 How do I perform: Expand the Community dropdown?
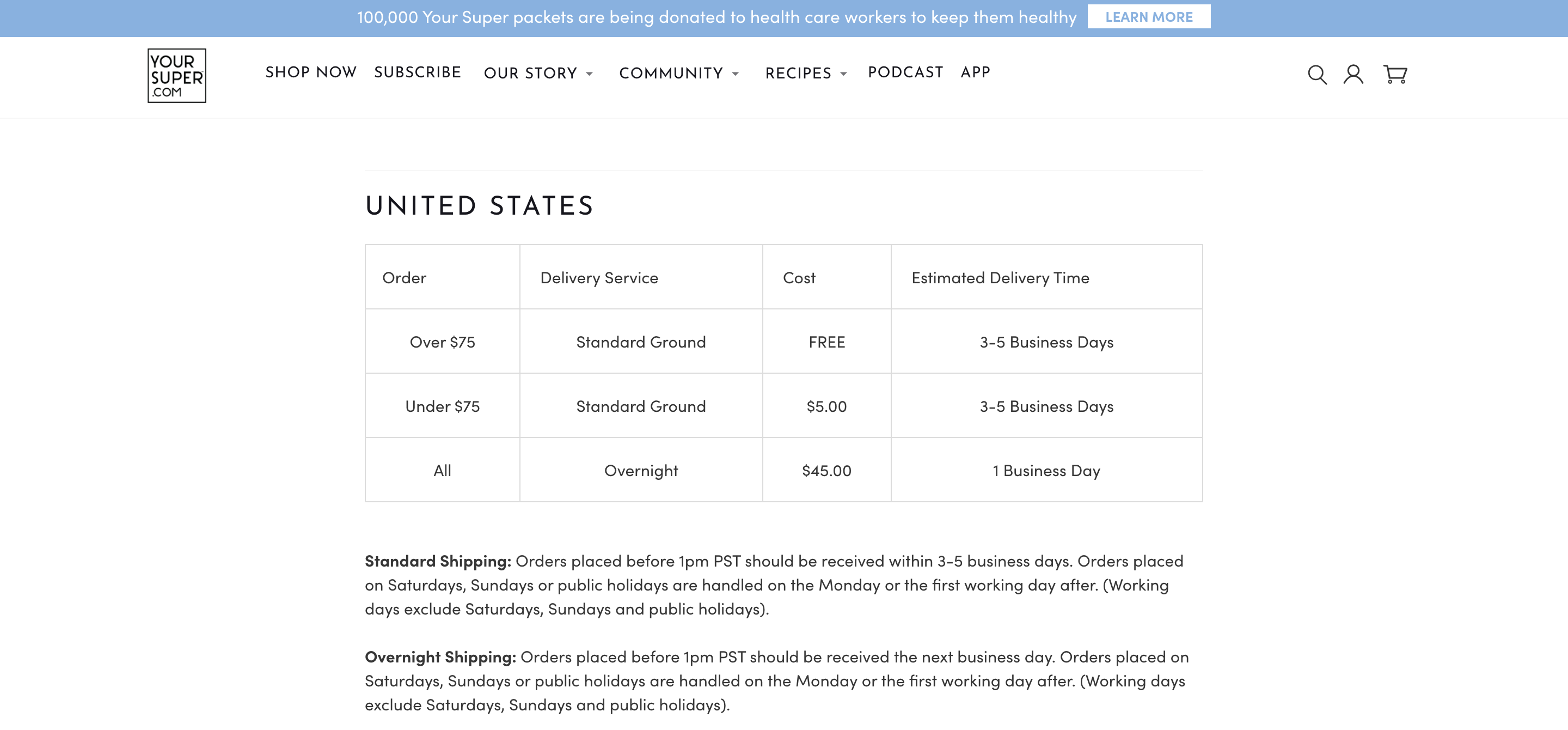(x=679, y=73)
